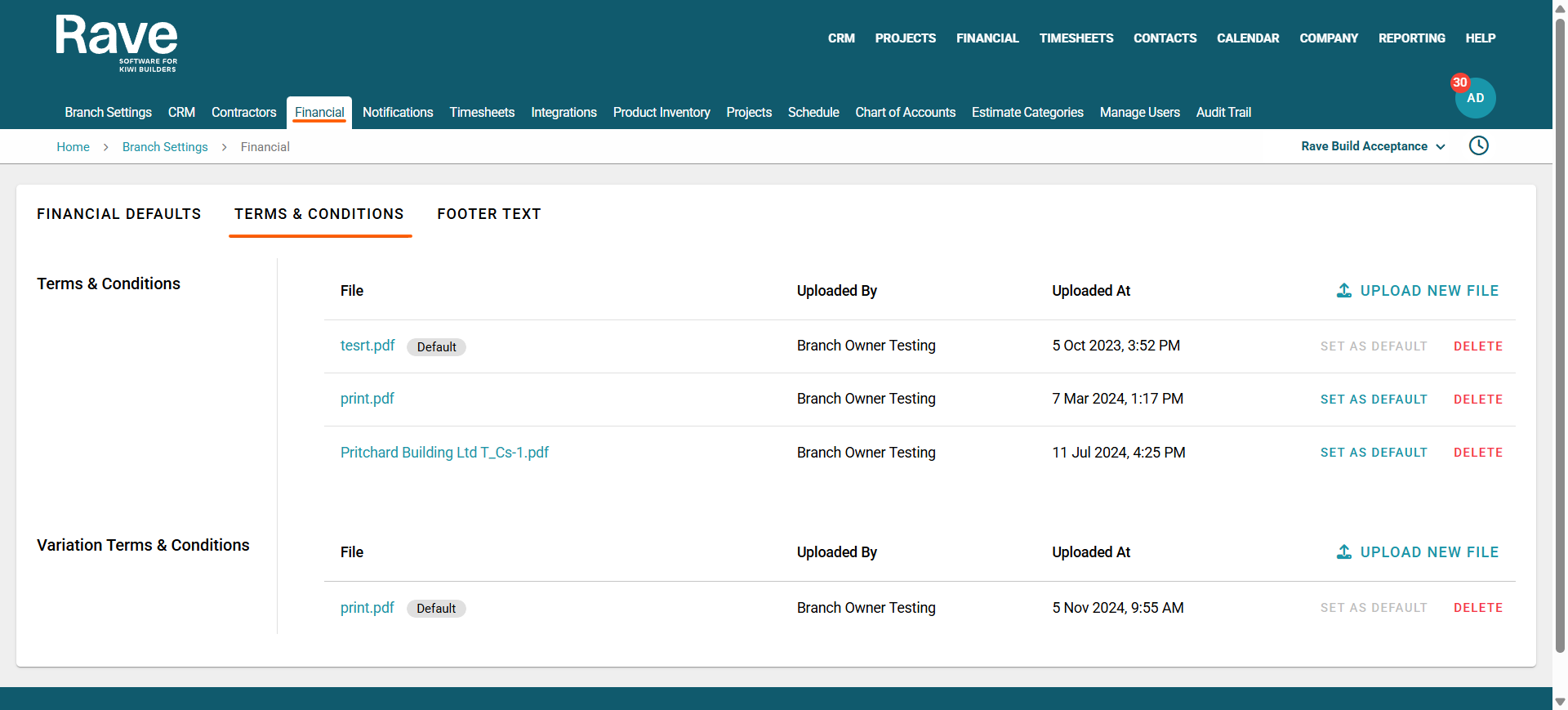Go to Home via breadcrumb
Viewport: 1568px width, 710px height.
(x=73, y=147)
